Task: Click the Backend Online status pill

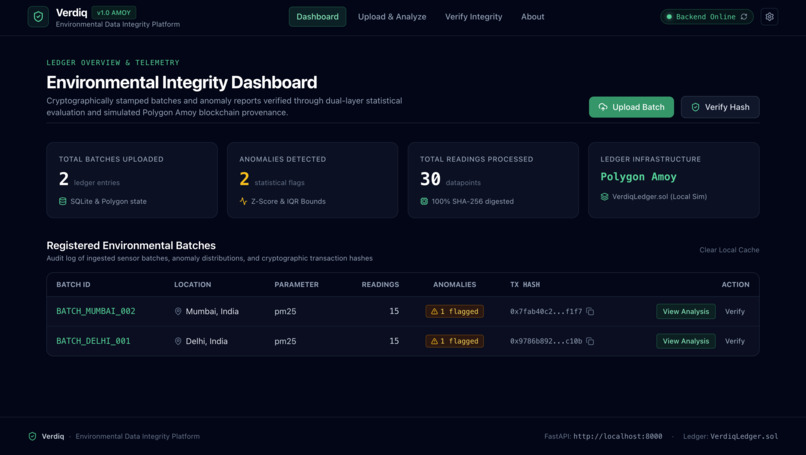Action: coord(707,16)
